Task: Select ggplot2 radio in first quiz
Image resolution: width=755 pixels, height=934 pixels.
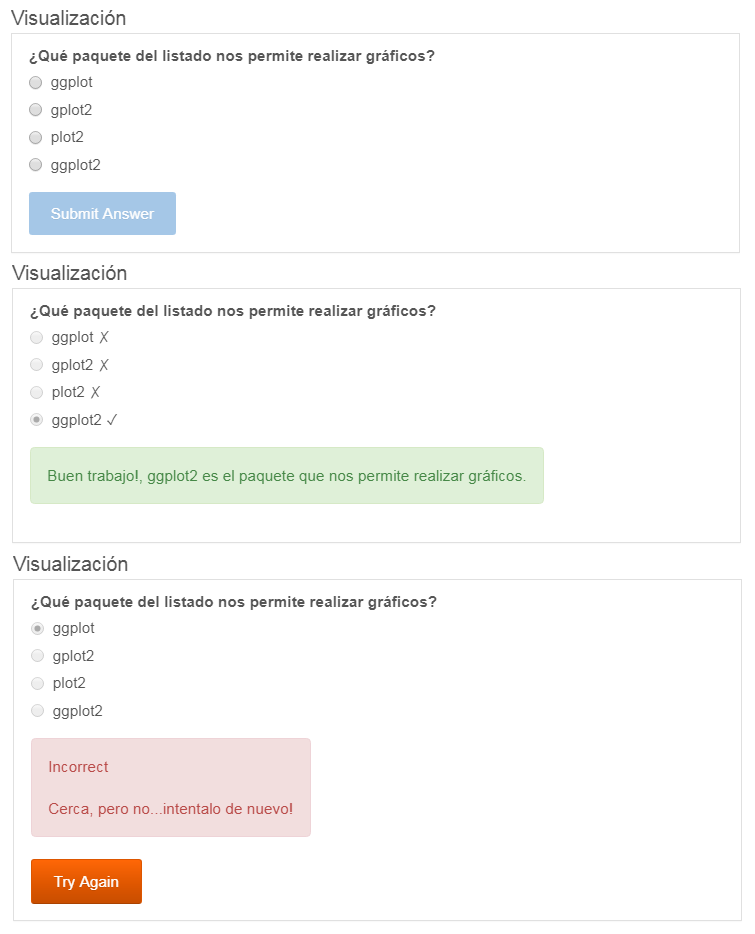Action: click(36, 164)
